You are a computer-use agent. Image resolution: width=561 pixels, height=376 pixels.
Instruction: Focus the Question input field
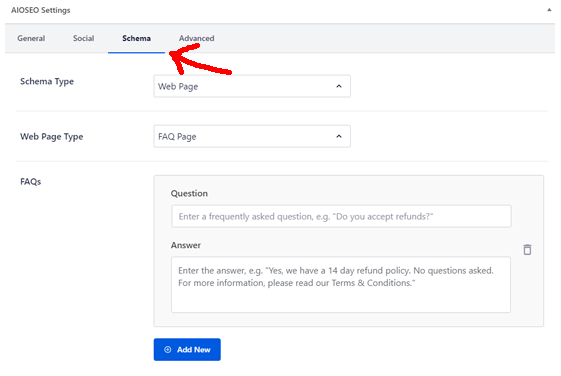[x=341, y=216]
